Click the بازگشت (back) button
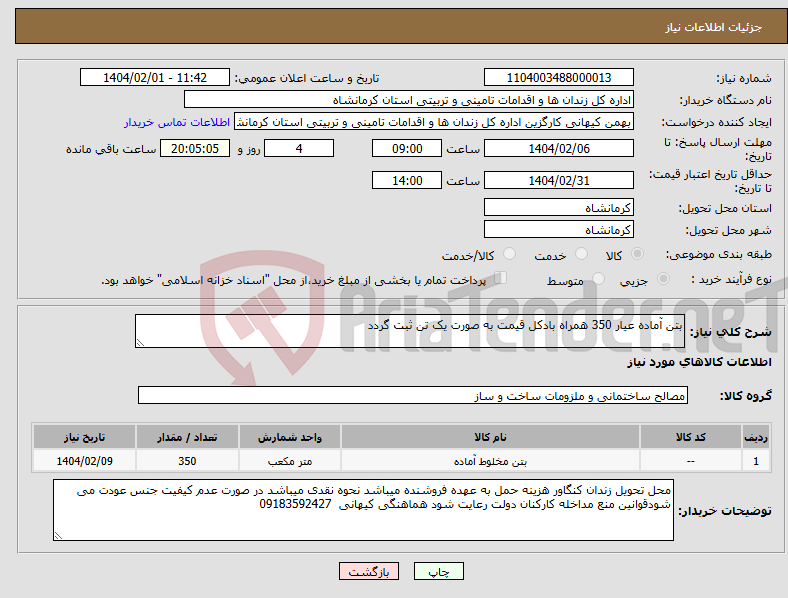This screenshot has width=788, height=598. pyautogui.click(x=369, y=571)
